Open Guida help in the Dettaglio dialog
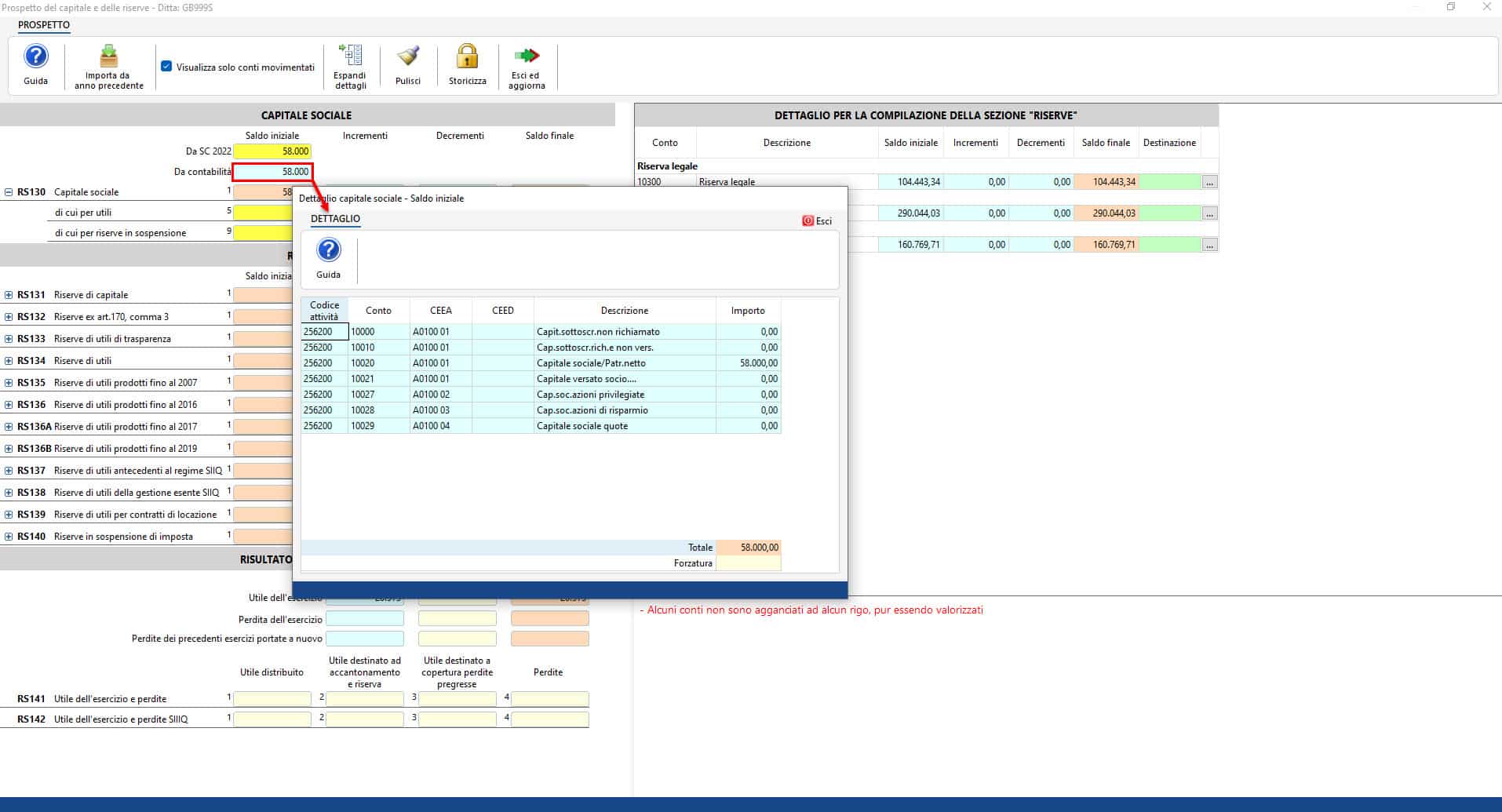This screenshot has height=812, width=1502. [328, 251]
